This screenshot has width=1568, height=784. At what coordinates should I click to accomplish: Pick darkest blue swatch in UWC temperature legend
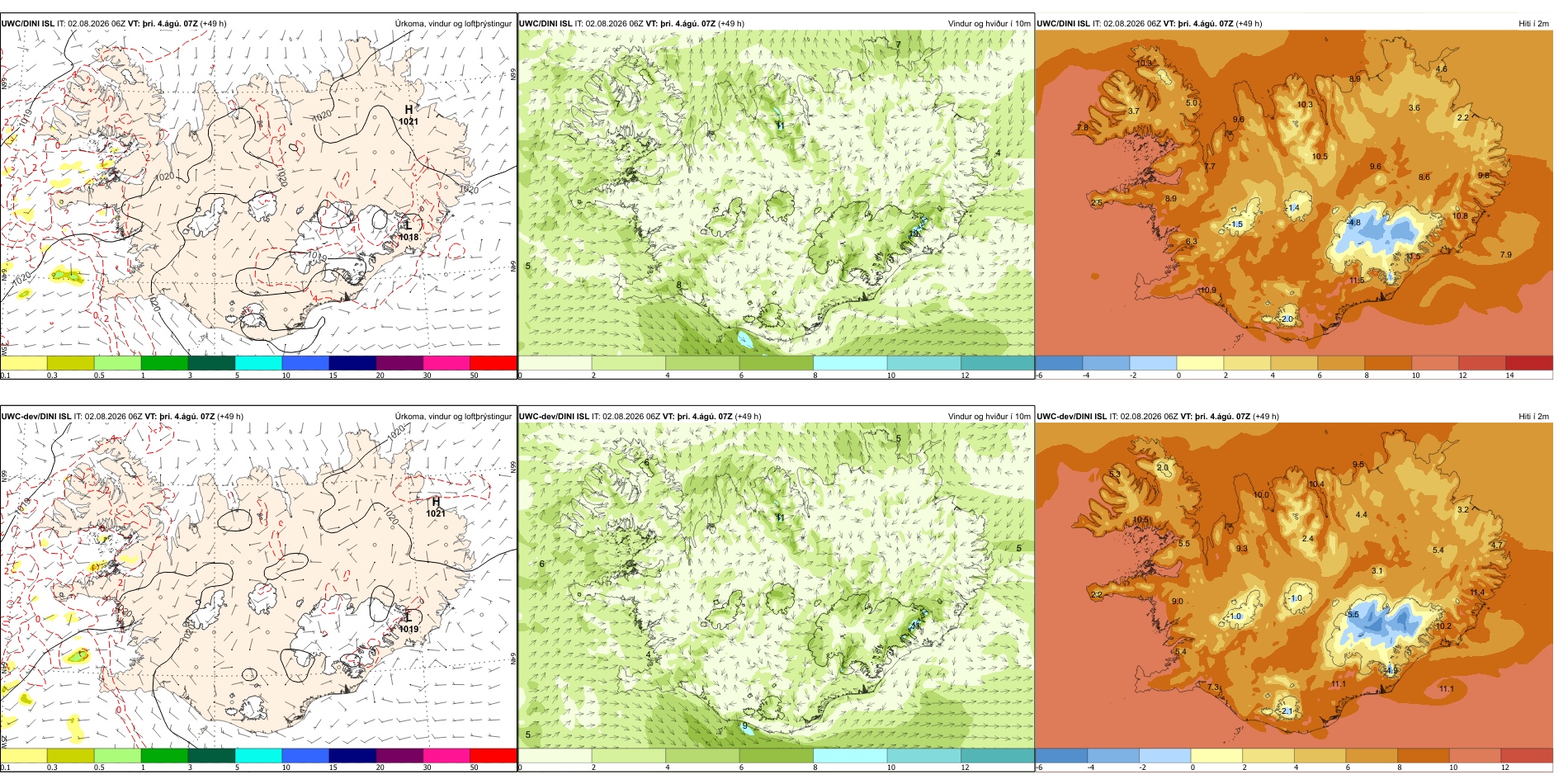1059,363
